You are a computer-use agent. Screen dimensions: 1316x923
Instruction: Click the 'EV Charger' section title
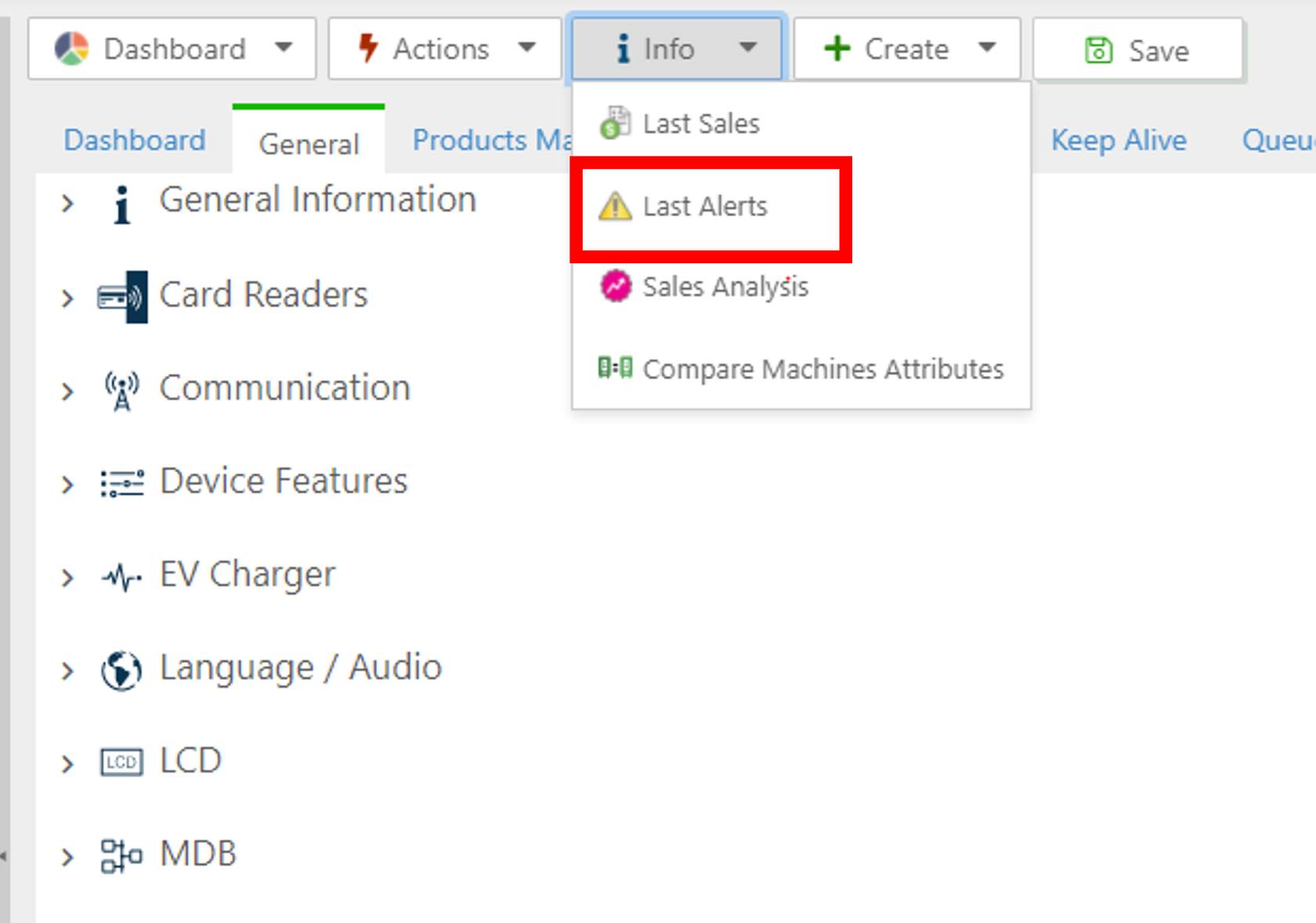point(248,574)
